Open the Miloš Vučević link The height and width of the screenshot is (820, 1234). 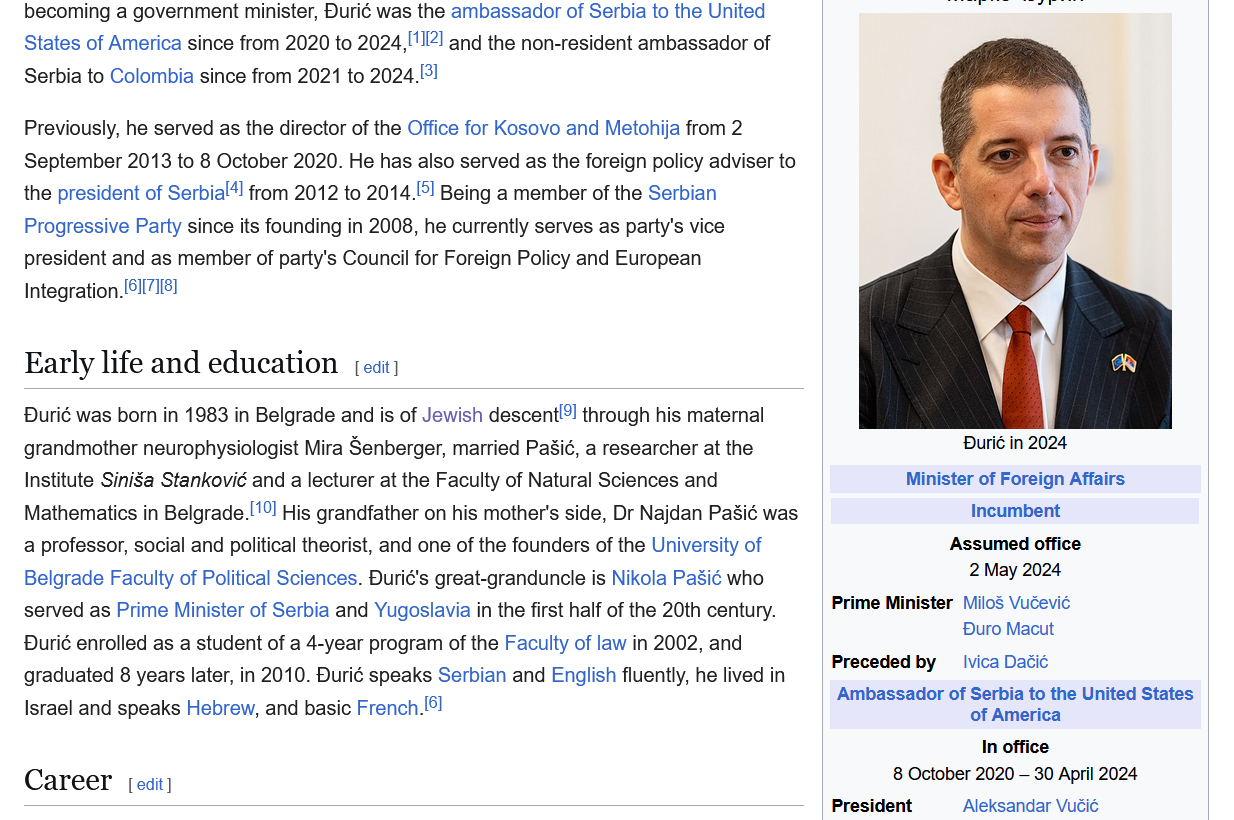click(x=1016, y=603)
